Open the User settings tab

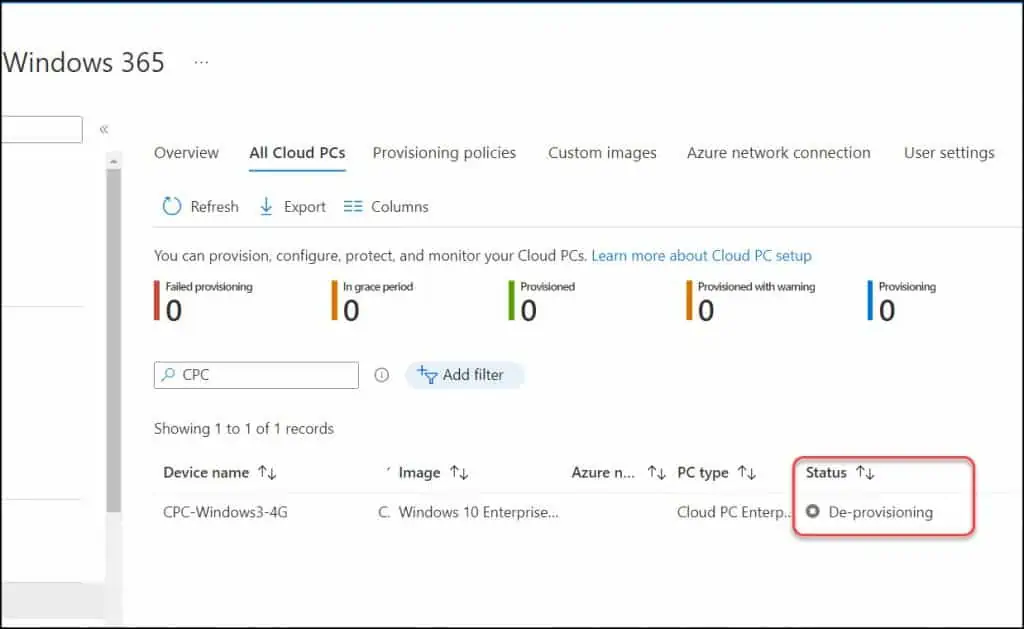point(949,153)
